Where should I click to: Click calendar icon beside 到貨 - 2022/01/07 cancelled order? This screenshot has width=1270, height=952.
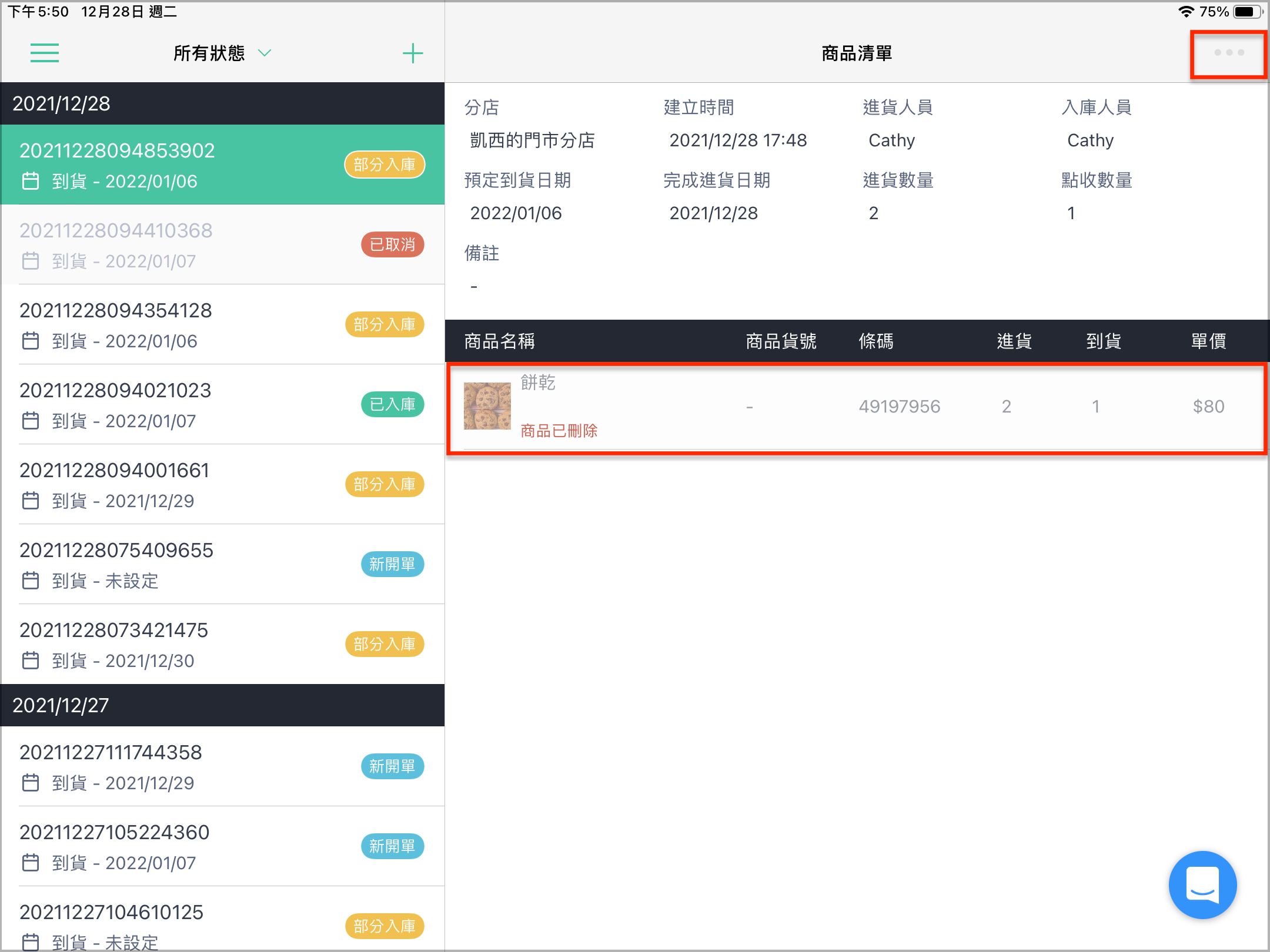tap(31, 261)
